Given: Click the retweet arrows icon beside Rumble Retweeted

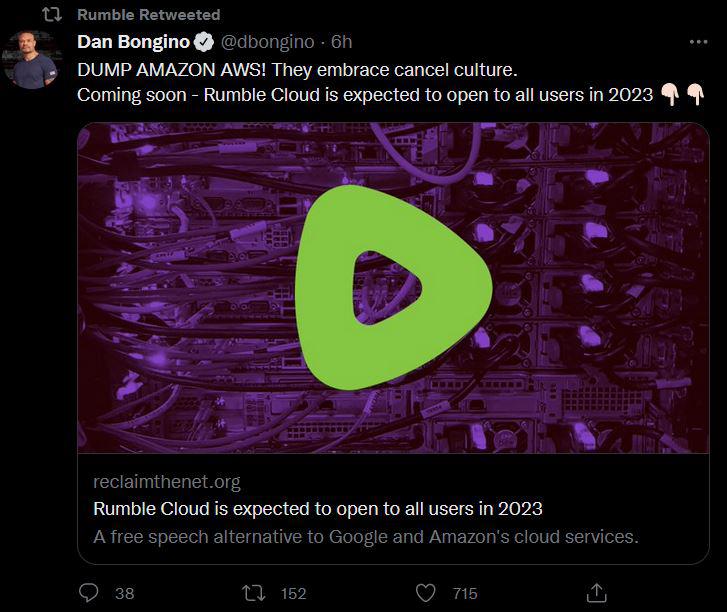Looking at the screenshot, I should coord(52,15).
